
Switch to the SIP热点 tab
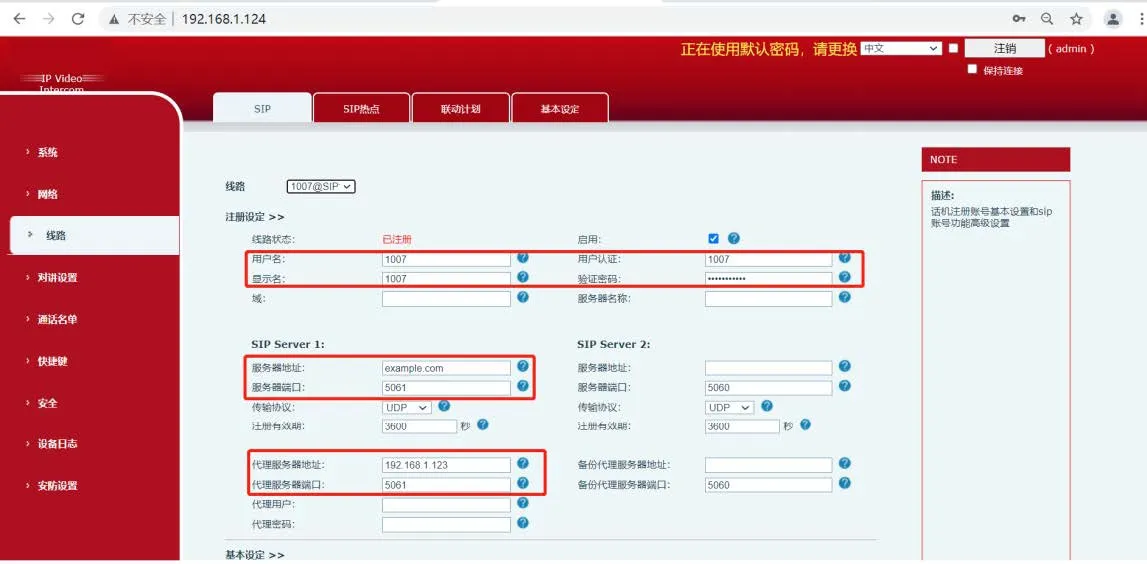(361, 109)
